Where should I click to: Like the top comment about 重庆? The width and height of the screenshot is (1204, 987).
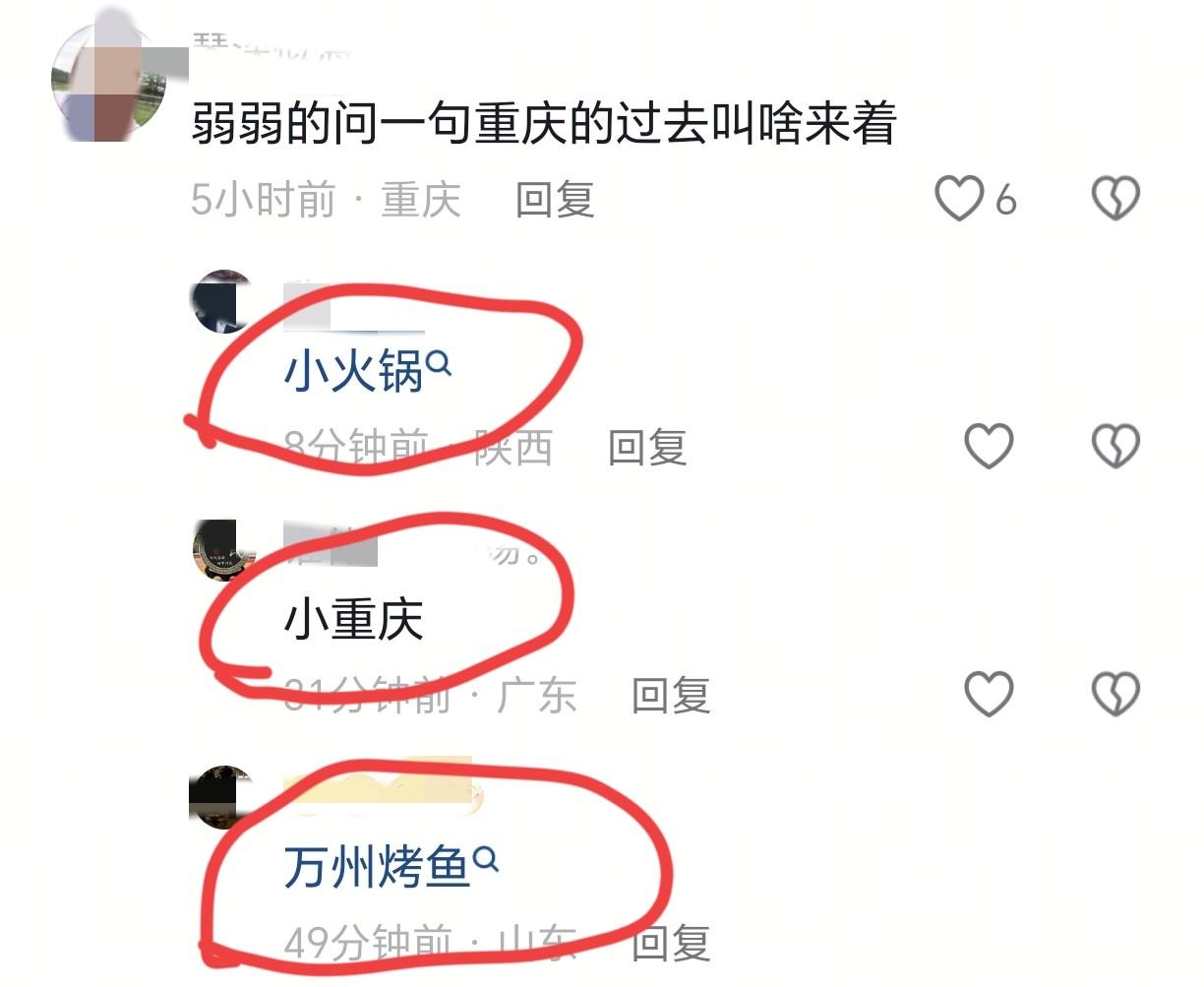pos(958,199)
